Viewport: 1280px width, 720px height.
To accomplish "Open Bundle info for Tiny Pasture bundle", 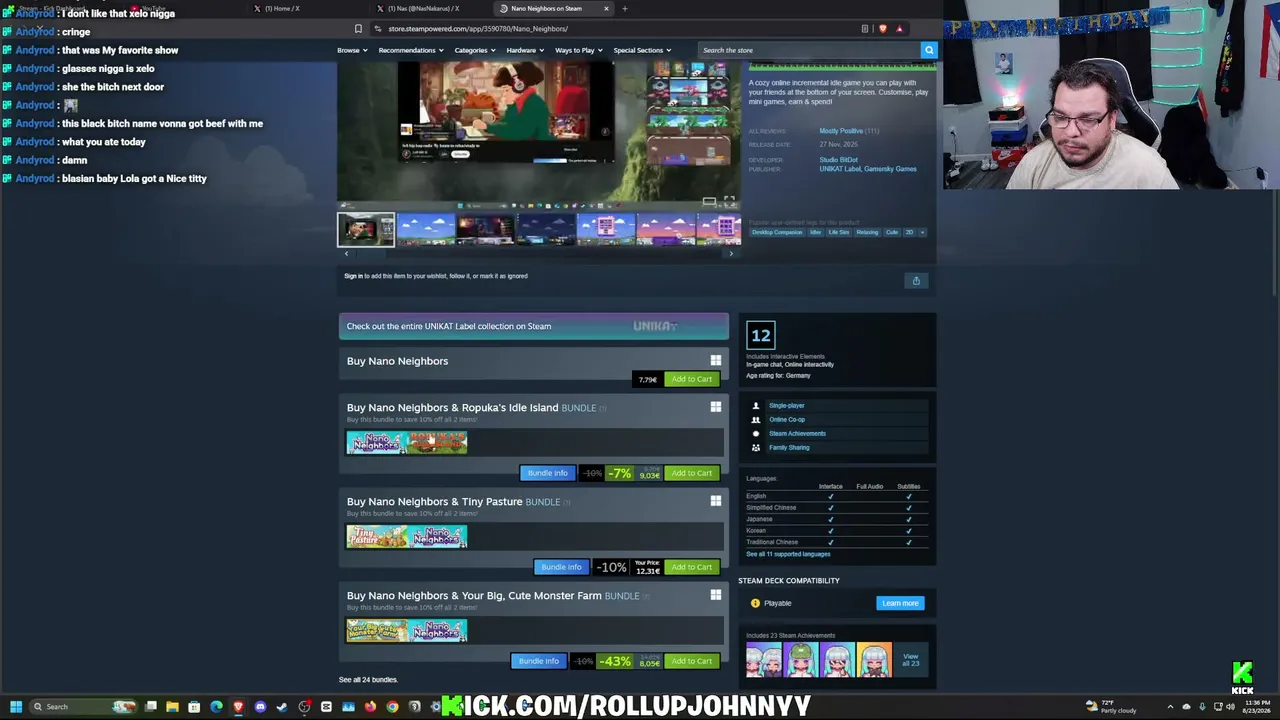I will coord(561,567).
